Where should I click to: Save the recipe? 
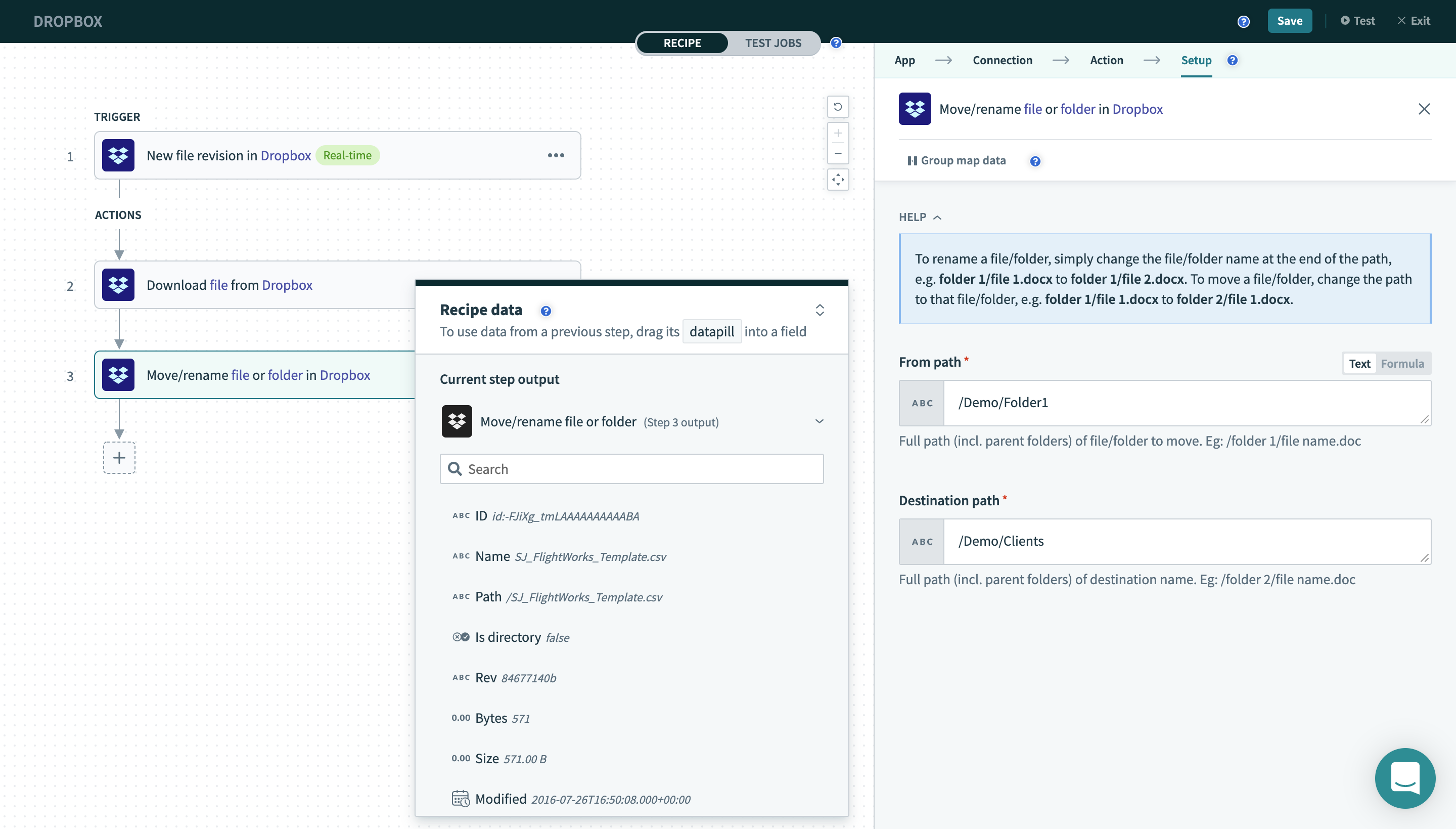tap(1289, 21)
